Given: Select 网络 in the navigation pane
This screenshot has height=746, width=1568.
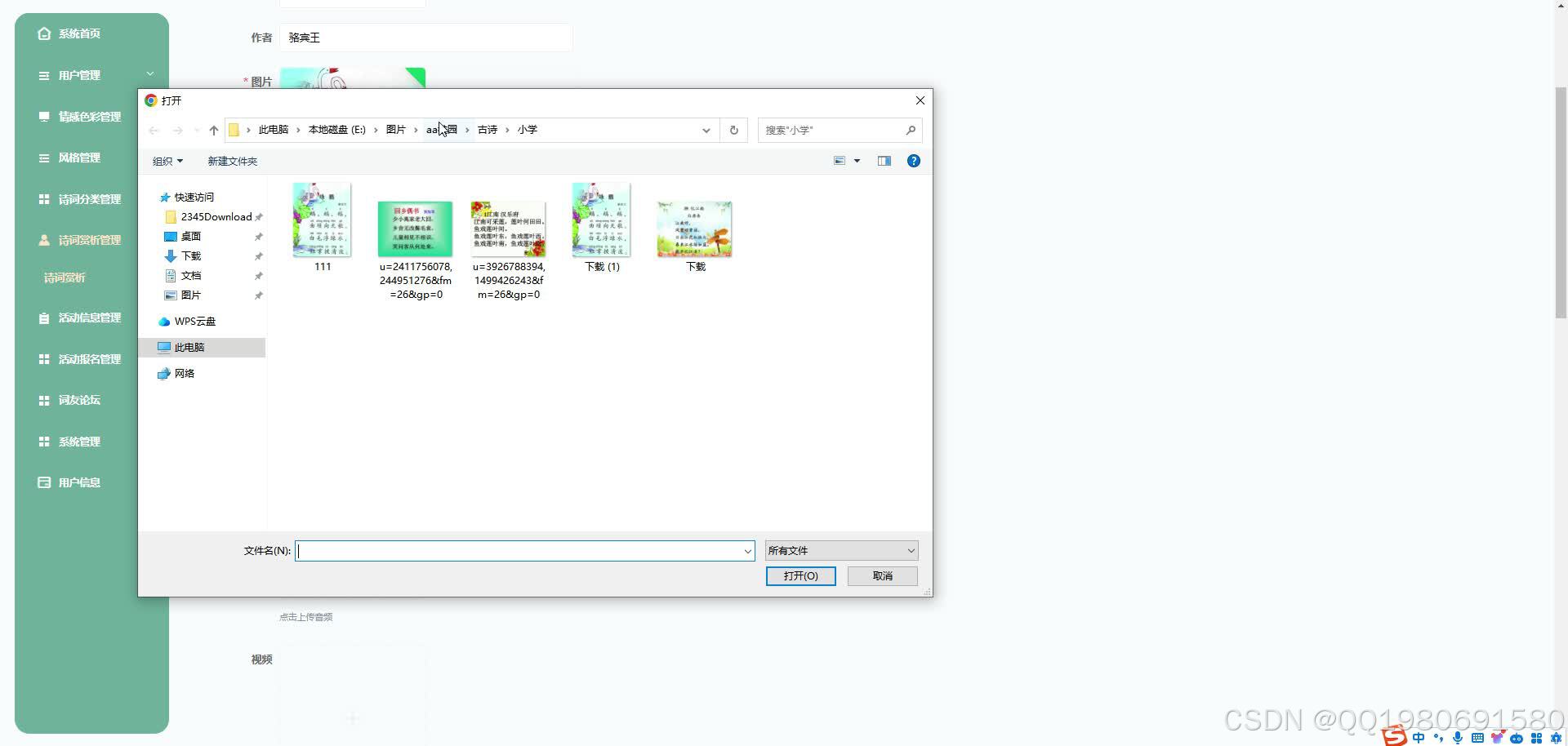Looking at the screenshot, I should pos(176,373).
